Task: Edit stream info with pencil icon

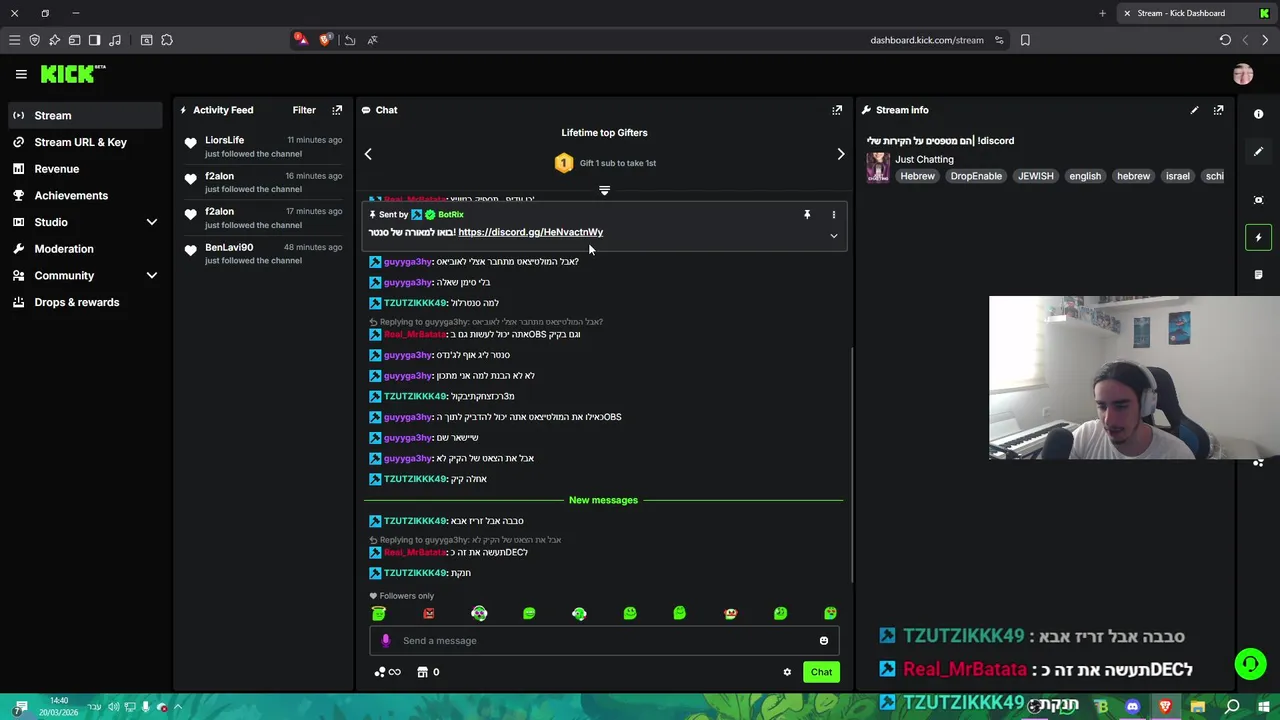Action: pyautogui.click(x=1194, y=110)
